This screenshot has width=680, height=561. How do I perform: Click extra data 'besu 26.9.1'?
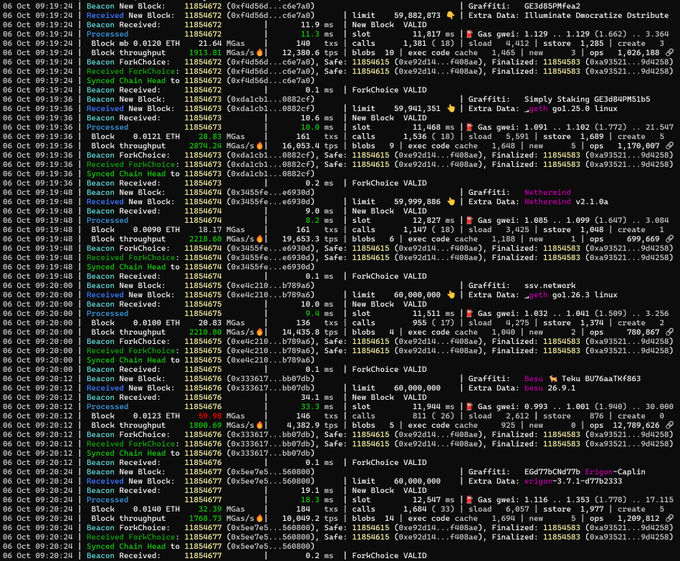coord(549,388)
